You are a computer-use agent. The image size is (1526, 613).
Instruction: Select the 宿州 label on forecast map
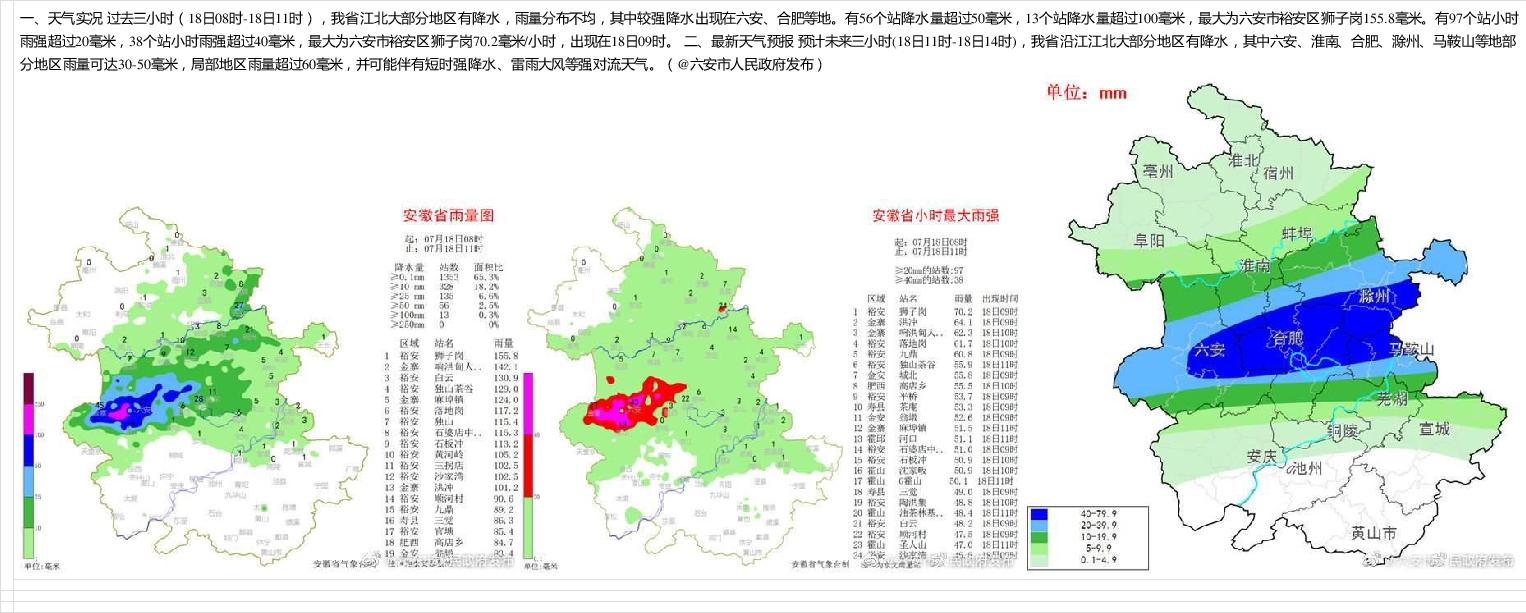[1279, 173]
